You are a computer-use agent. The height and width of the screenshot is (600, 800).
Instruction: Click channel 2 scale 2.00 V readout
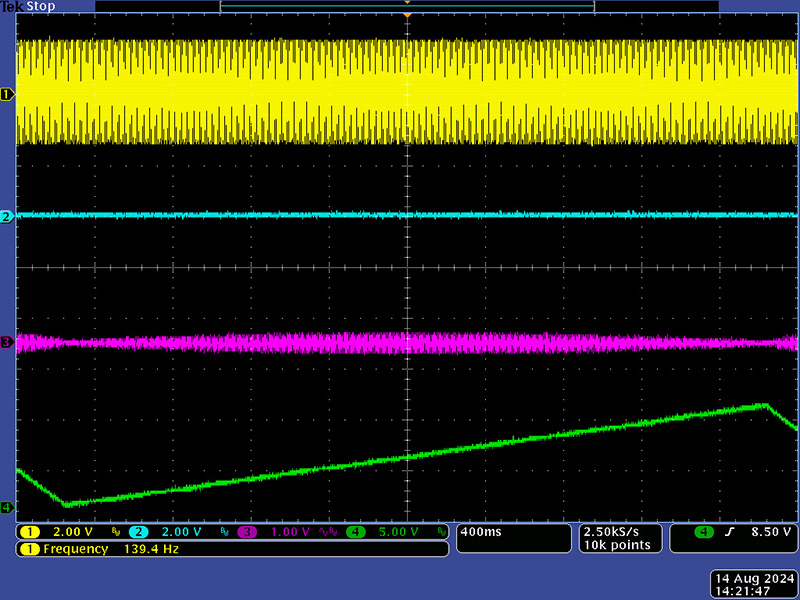click(182, 532)
